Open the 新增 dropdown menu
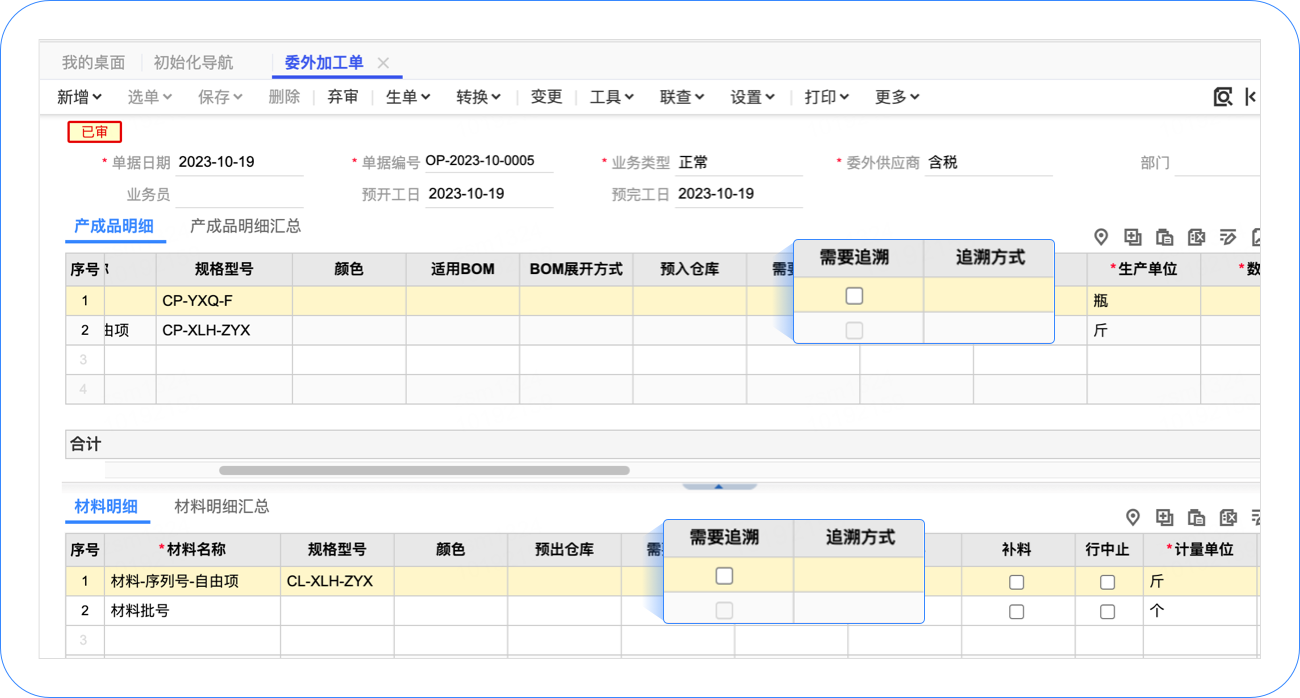 [80, 97]
